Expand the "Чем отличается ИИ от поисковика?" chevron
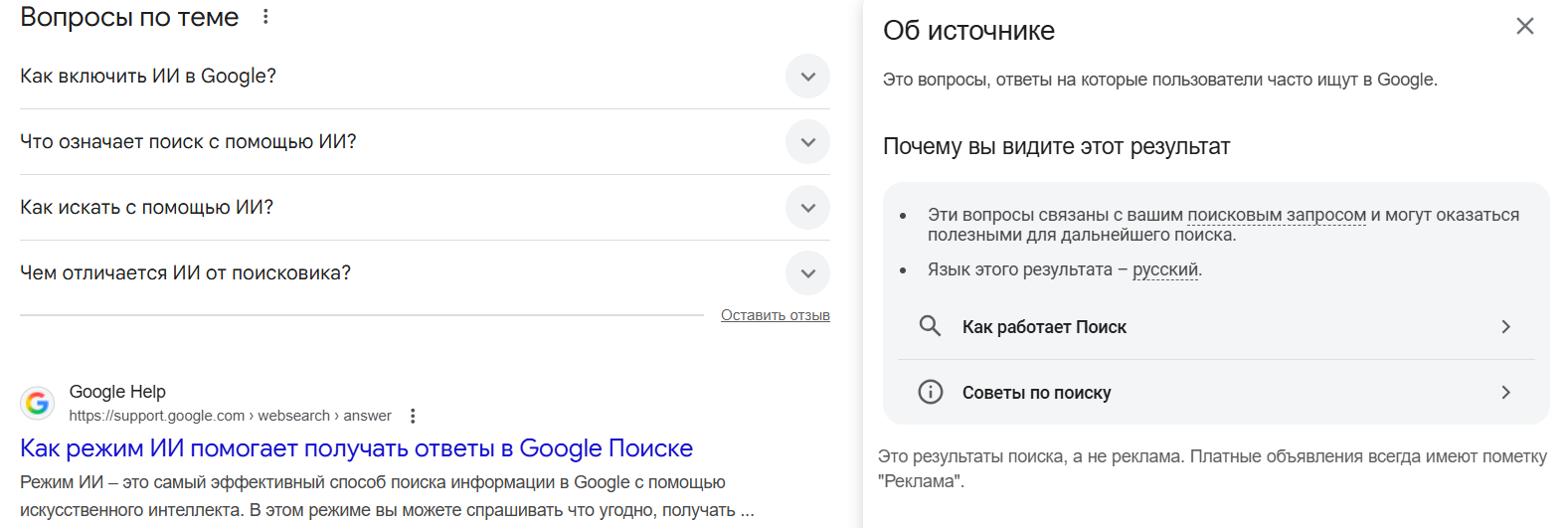Image resolution: width=1568 pixels, height=528 pixels. pyautogui.click(x=807, y=273)
